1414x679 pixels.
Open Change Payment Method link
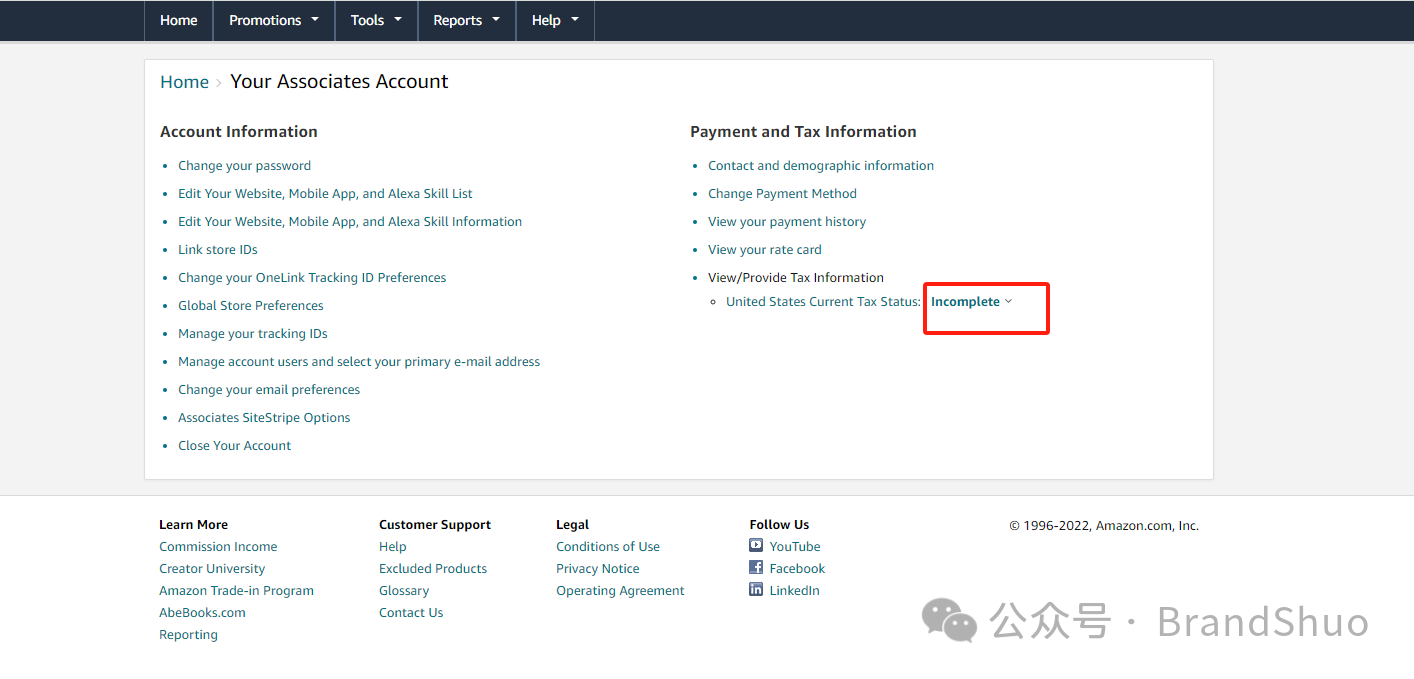[782, 194]
